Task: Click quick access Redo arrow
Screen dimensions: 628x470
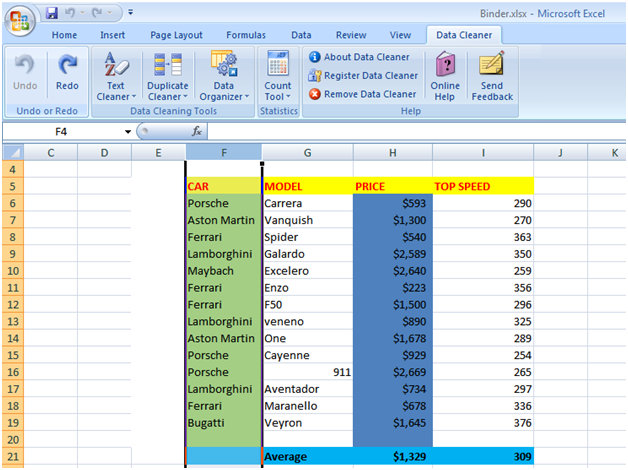Action: tap(97, 13)
